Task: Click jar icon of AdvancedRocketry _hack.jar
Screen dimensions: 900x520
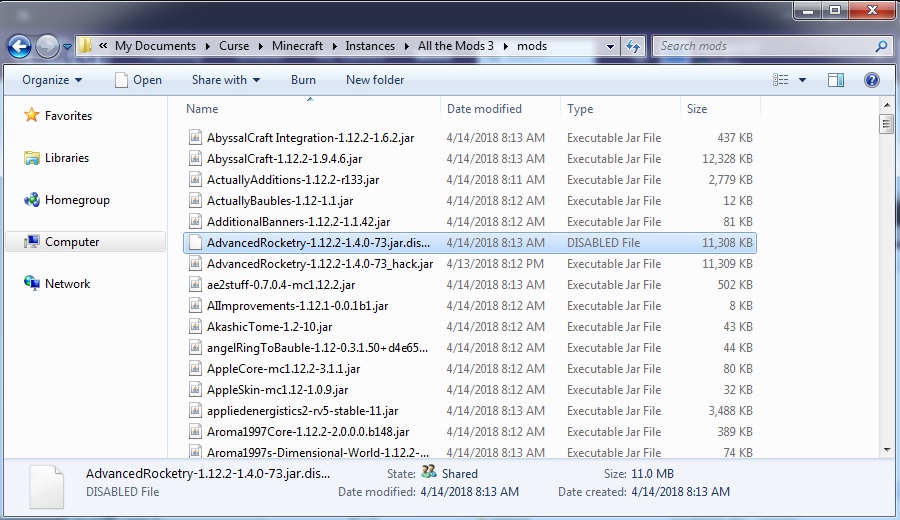Action: (195, 263)
